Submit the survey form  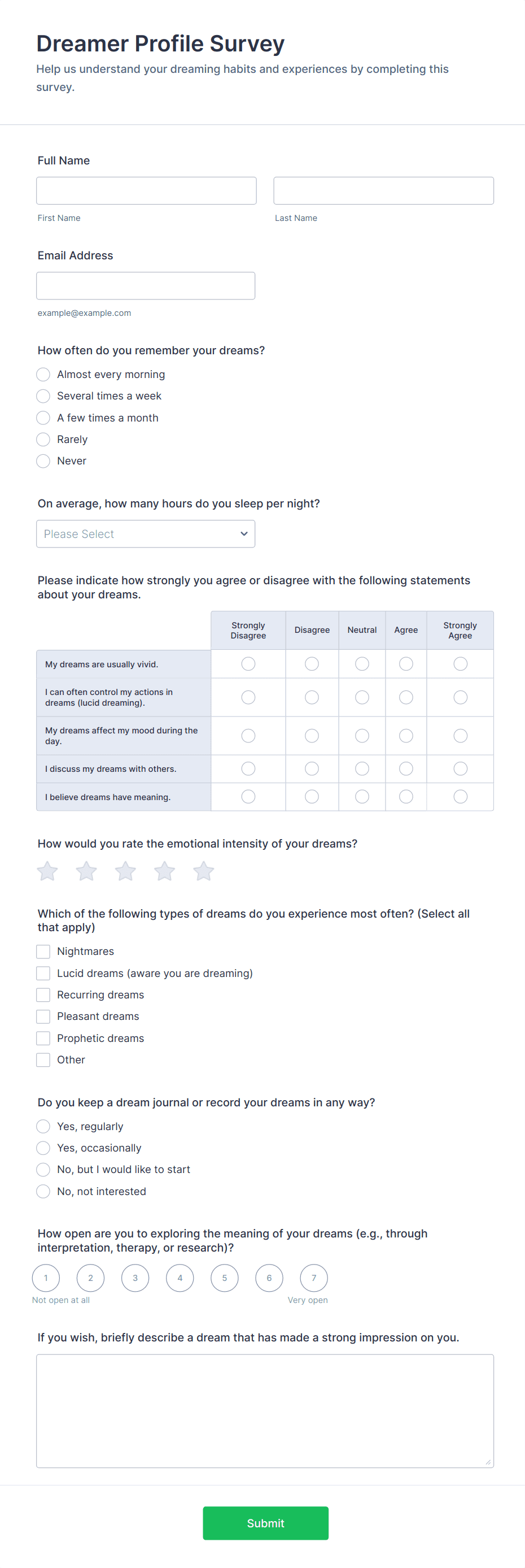pyautogui.click(x=265, y=1523)
